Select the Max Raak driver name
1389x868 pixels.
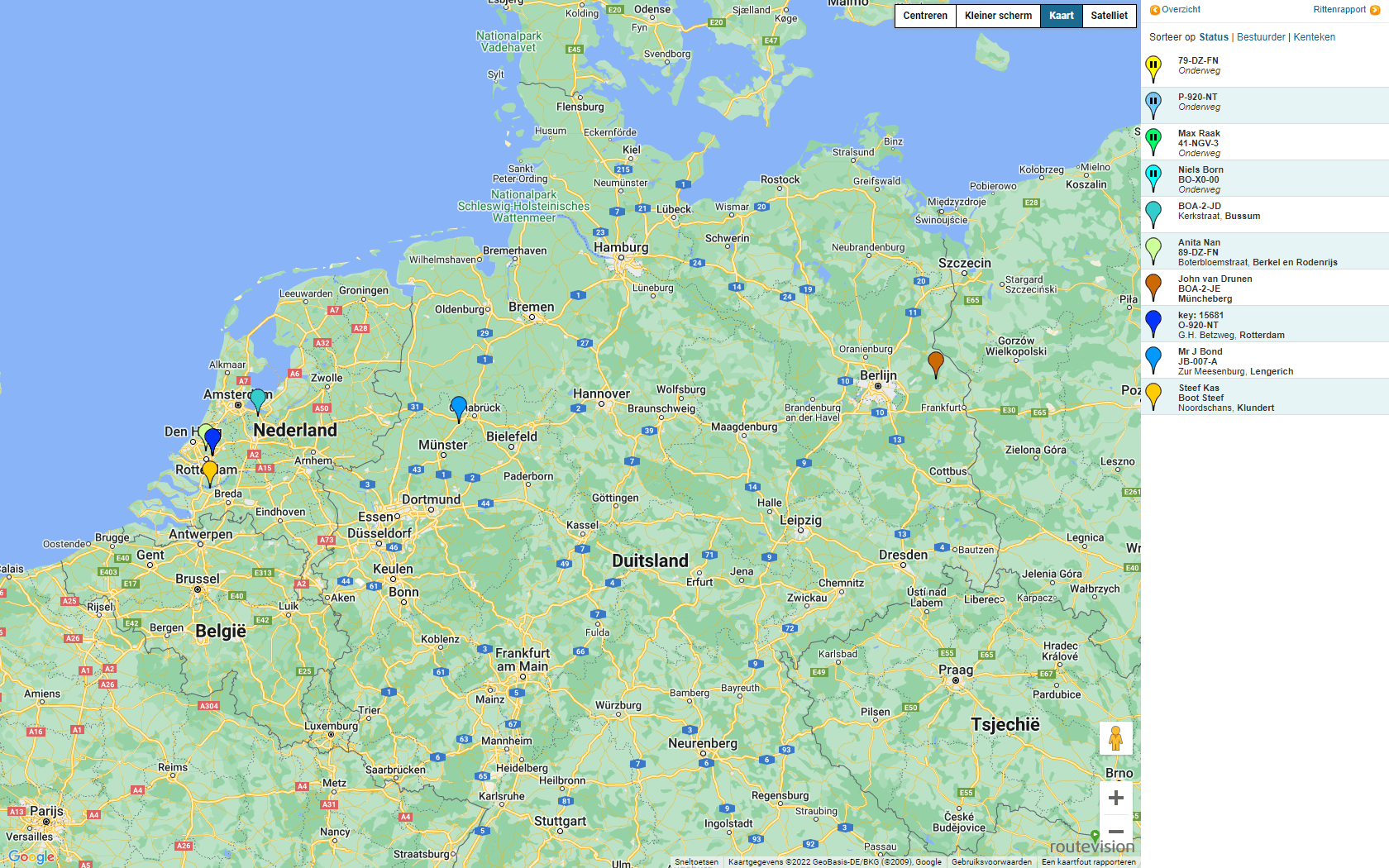point(1199,134)
